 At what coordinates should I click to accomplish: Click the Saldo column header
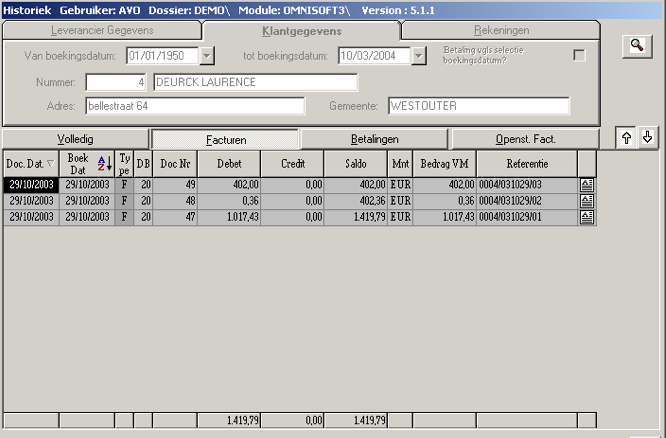click(x=356, y=164)
